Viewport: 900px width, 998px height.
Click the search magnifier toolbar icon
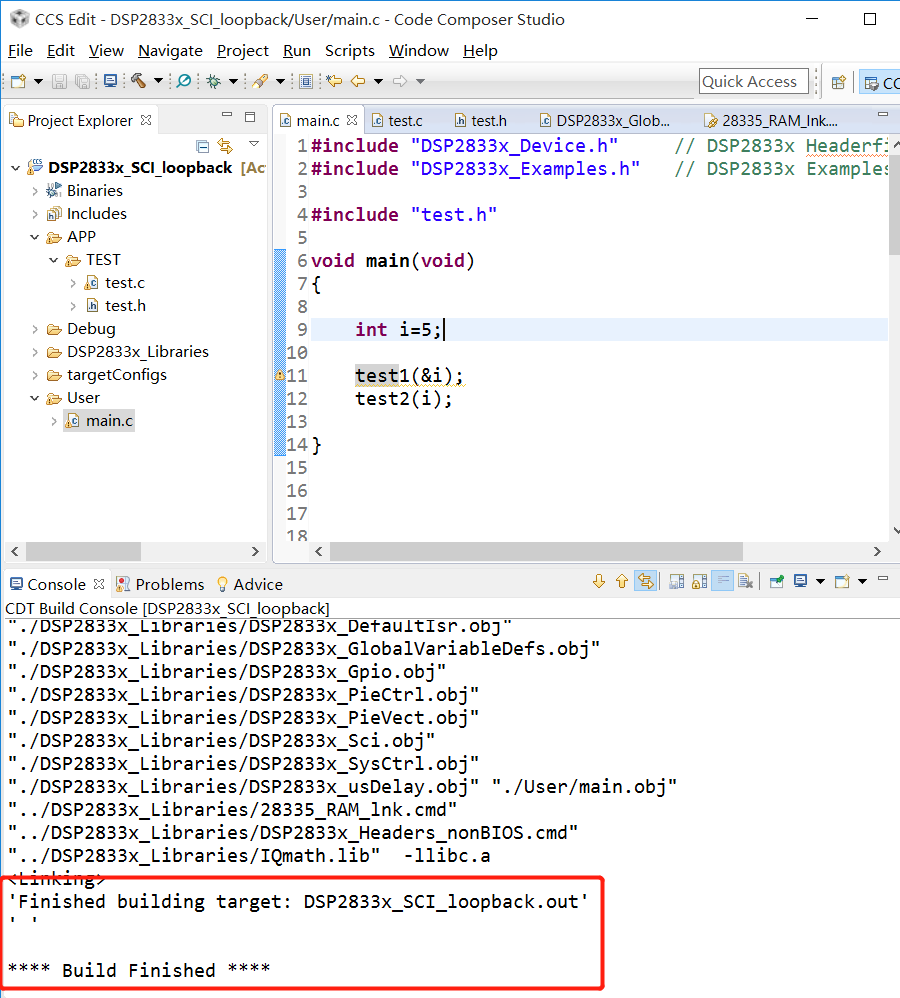[x=183, y=81]
